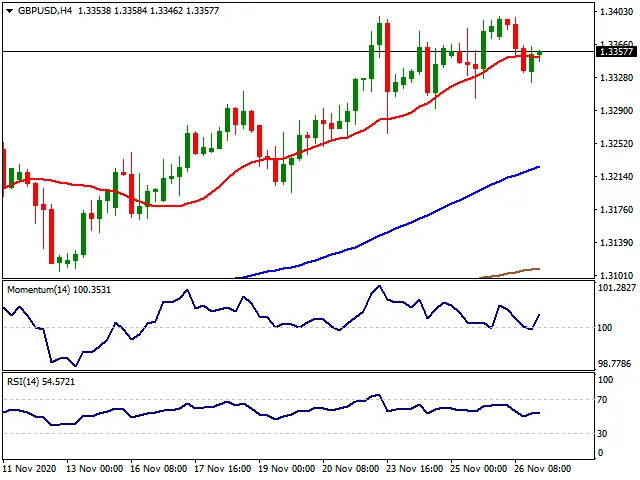
Task: Click the 16 Nov 08:00 time label
Action: [x=159, y=469]
